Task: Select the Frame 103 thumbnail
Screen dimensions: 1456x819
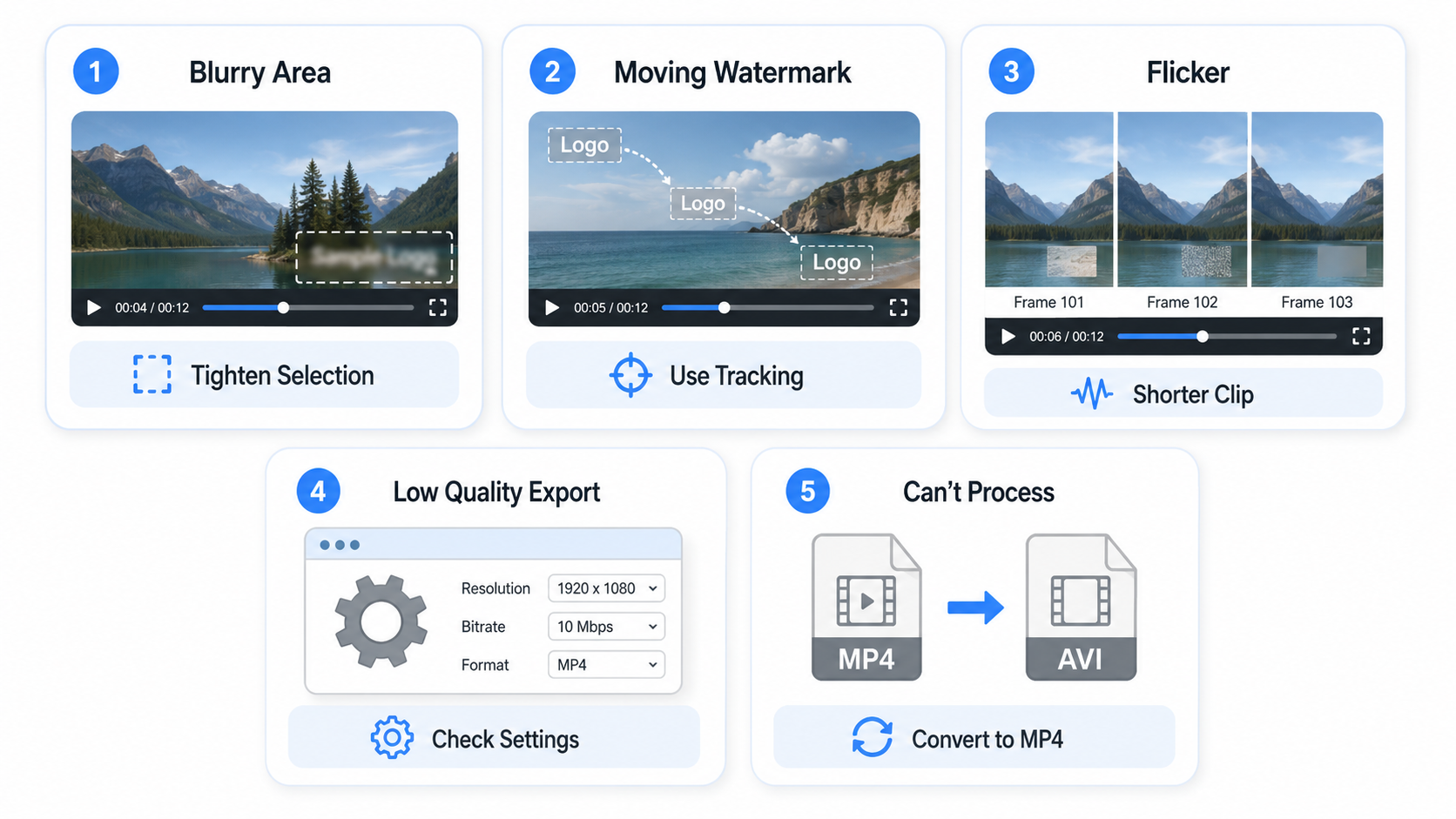Action: [x=1317, y=199]
